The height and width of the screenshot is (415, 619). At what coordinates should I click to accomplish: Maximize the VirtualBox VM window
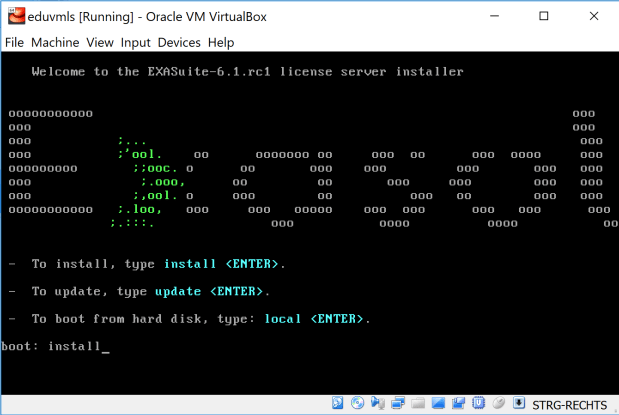543,16
